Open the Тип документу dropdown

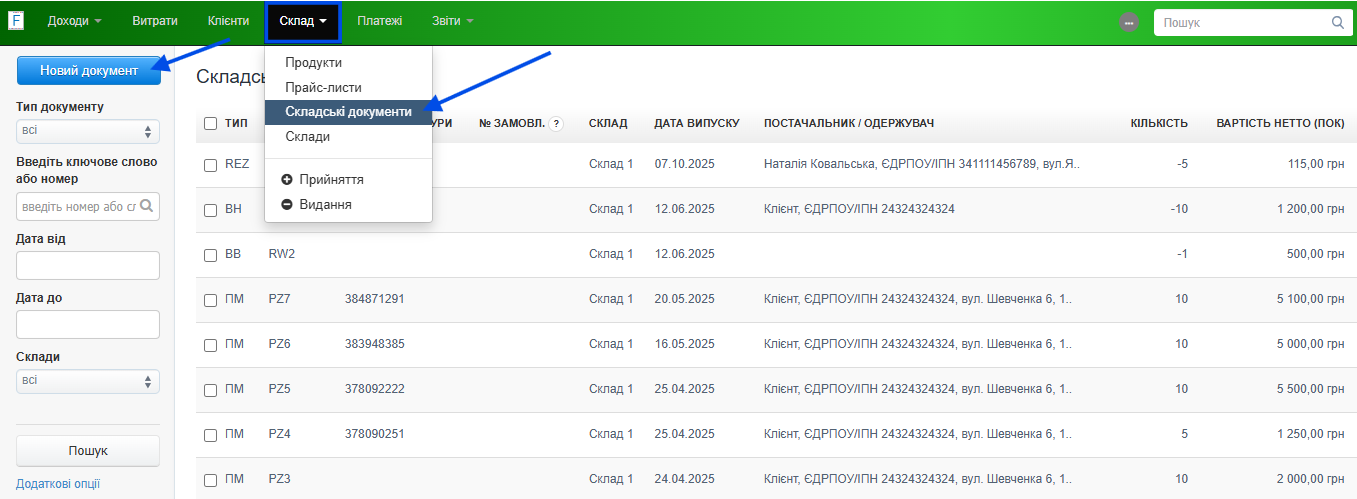pyautogui.click(x=88, y=131)
